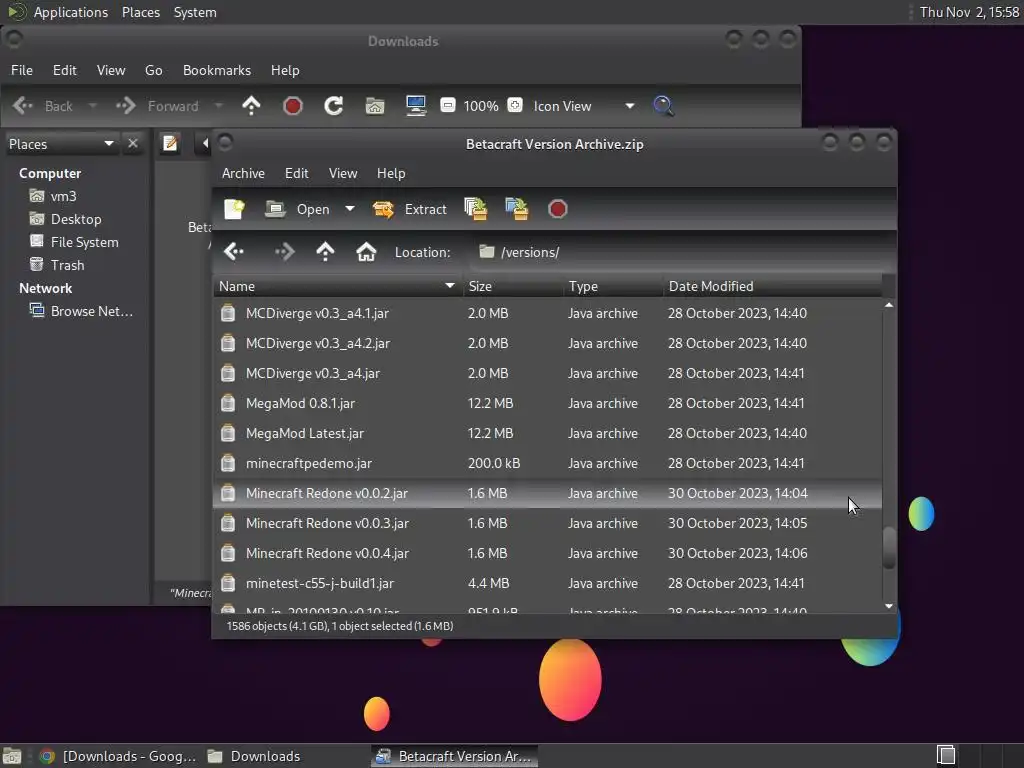Select Minecraft Redone v0.0.4.jar
This screenshot has width=1024, height=768.
click(x=547, y=554)
